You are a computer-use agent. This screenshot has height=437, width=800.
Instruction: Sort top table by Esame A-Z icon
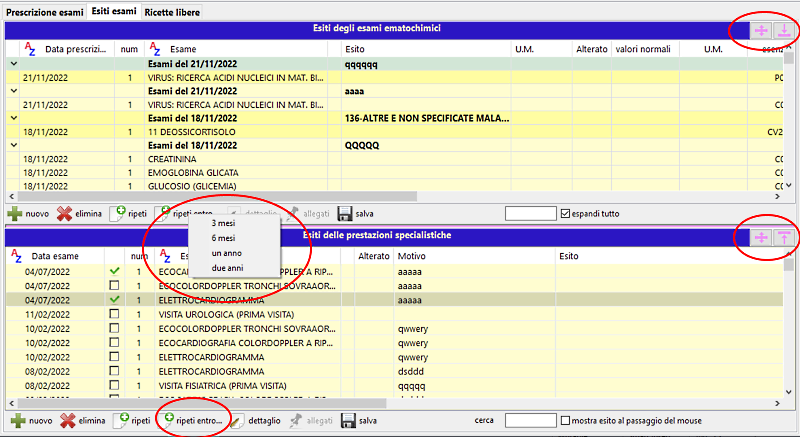click(155, 49)
